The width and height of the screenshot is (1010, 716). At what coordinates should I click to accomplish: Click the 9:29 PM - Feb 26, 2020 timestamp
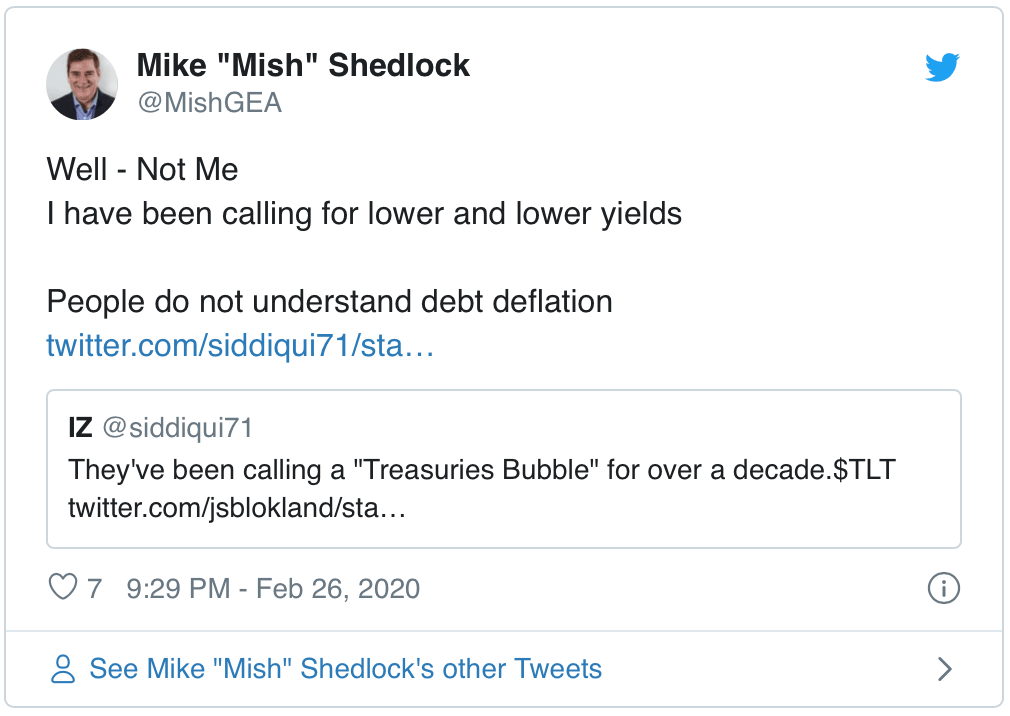pyautogui.click(x=273, y=588)
